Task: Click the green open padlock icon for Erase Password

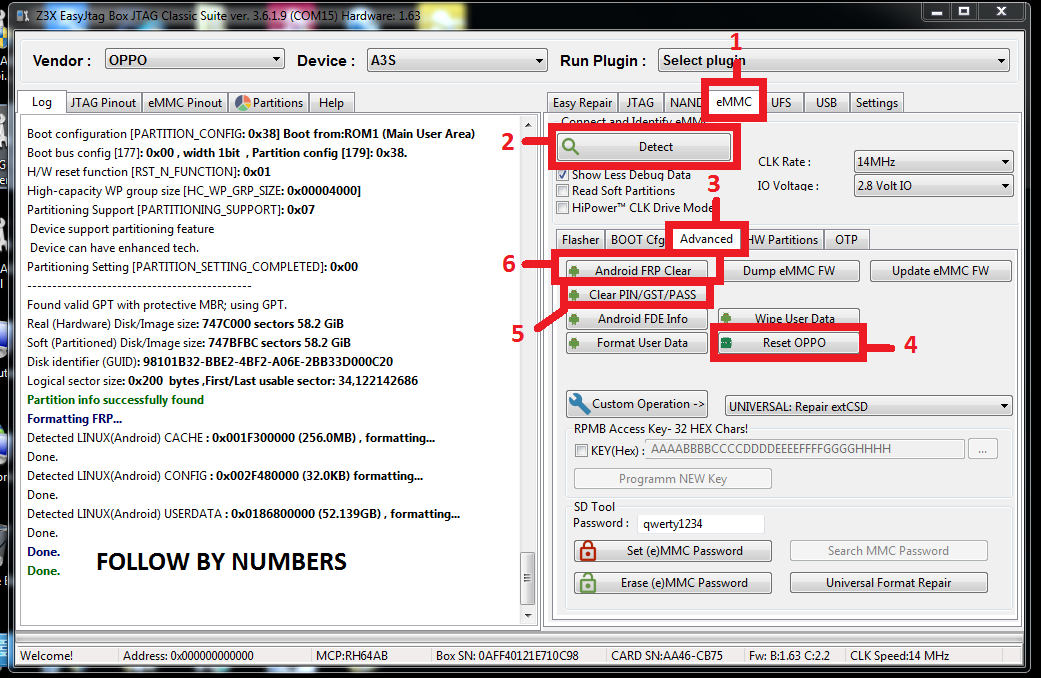Action: pyautogui.click(x=588, y=583)
